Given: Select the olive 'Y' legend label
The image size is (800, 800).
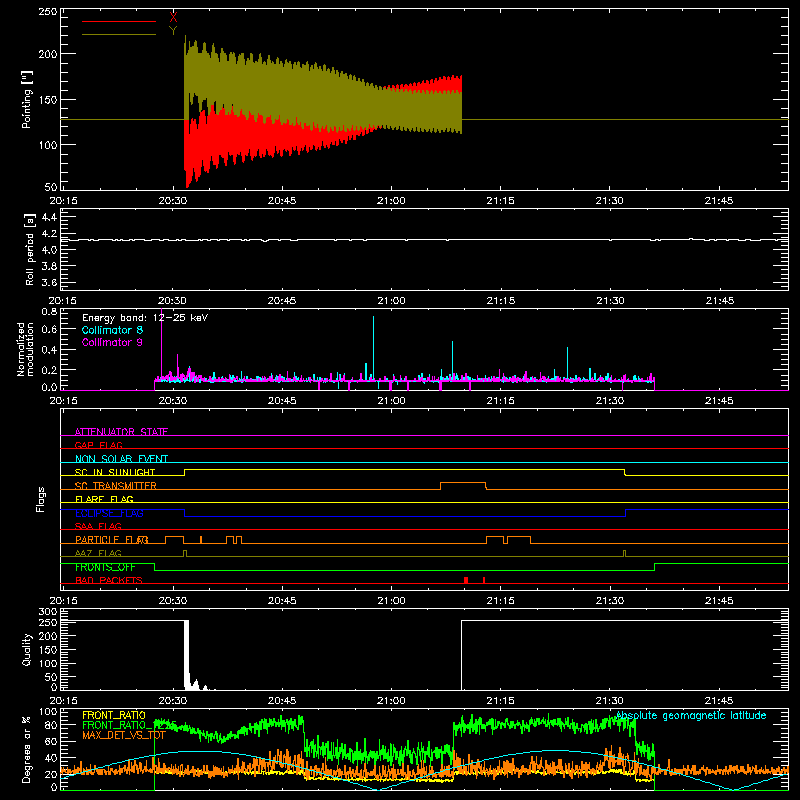Looking at the screenshot, I should coord(173,31).
